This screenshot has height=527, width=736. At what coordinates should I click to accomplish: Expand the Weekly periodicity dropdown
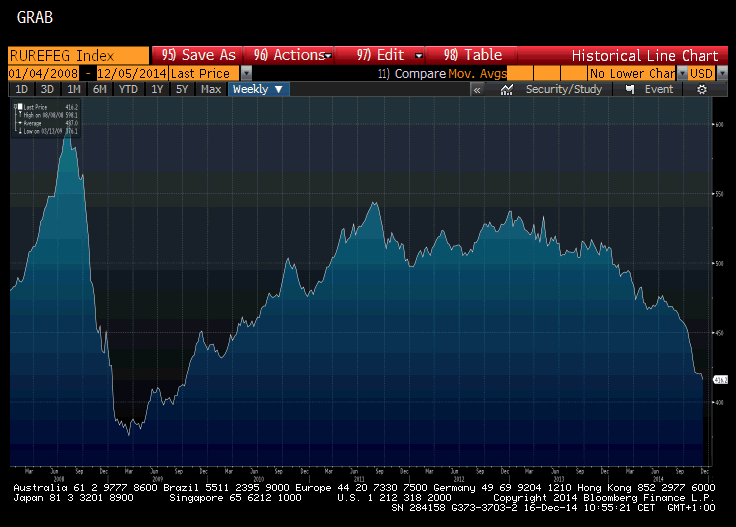(x=259, y=89)
